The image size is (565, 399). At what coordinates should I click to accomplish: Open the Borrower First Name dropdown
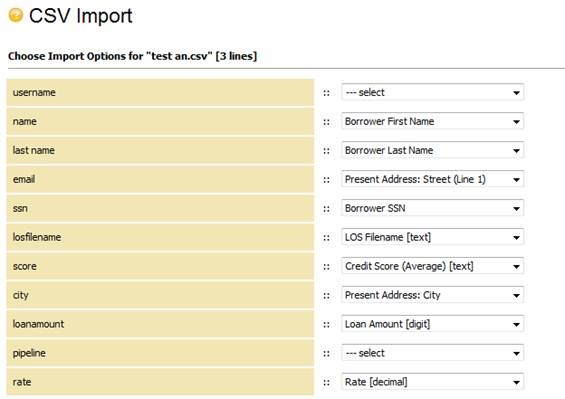432,121
